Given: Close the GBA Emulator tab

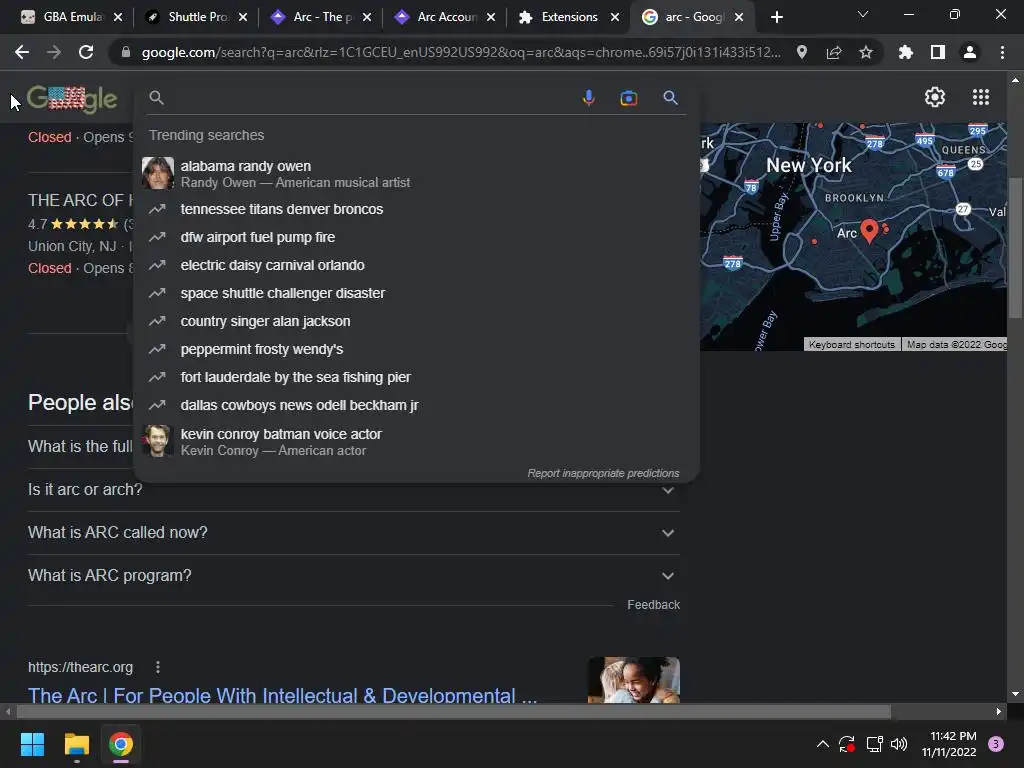Looking at the screenshot, I should coord(118,17).
